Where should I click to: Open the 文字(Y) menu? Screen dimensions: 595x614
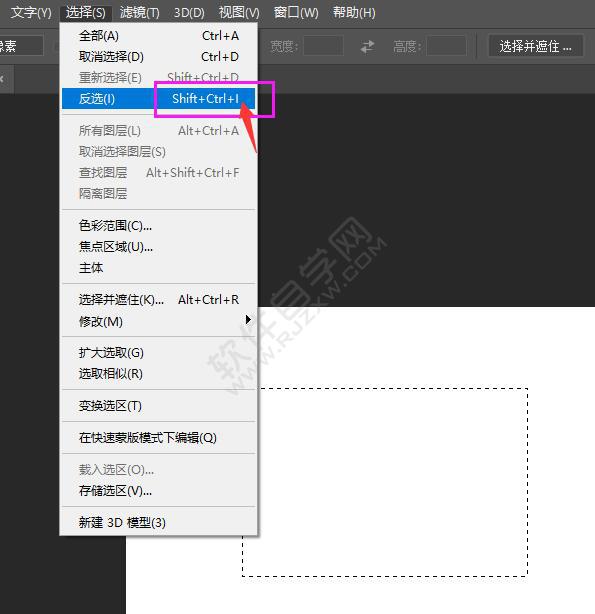31,13
